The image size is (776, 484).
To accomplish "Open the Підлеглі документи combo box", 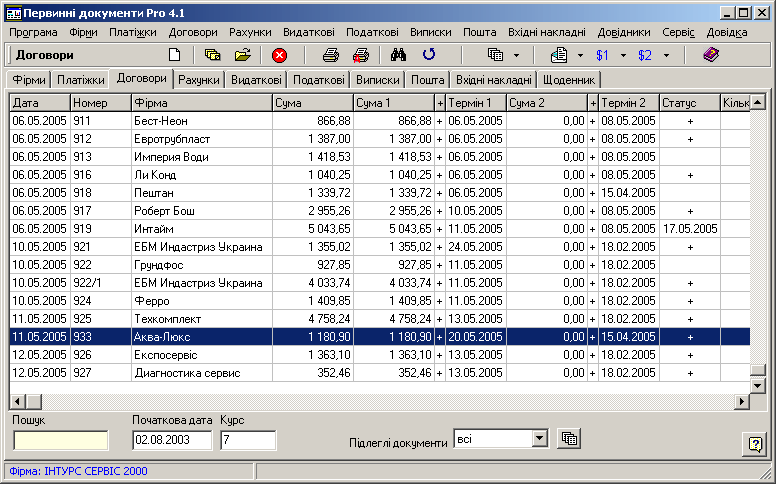I will pos(540,438).
